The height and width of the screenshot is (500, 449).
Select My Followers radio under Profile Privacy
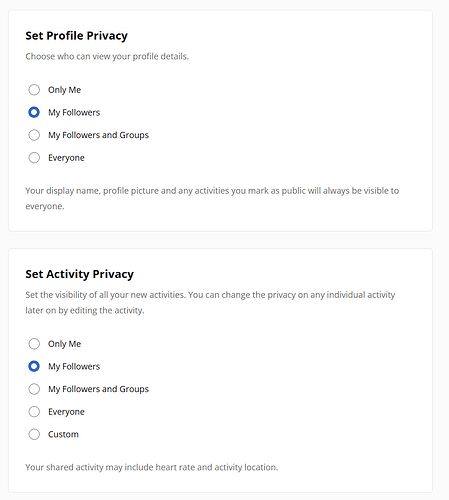pos(34,112)
